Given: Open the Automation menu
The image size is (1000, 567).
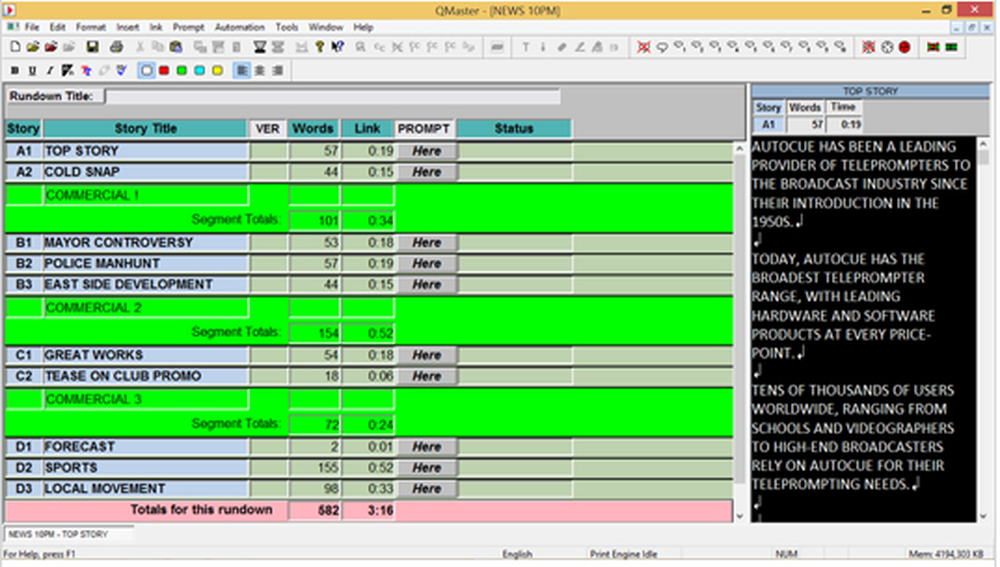Looking at the screenshot, I should (239, 27).
